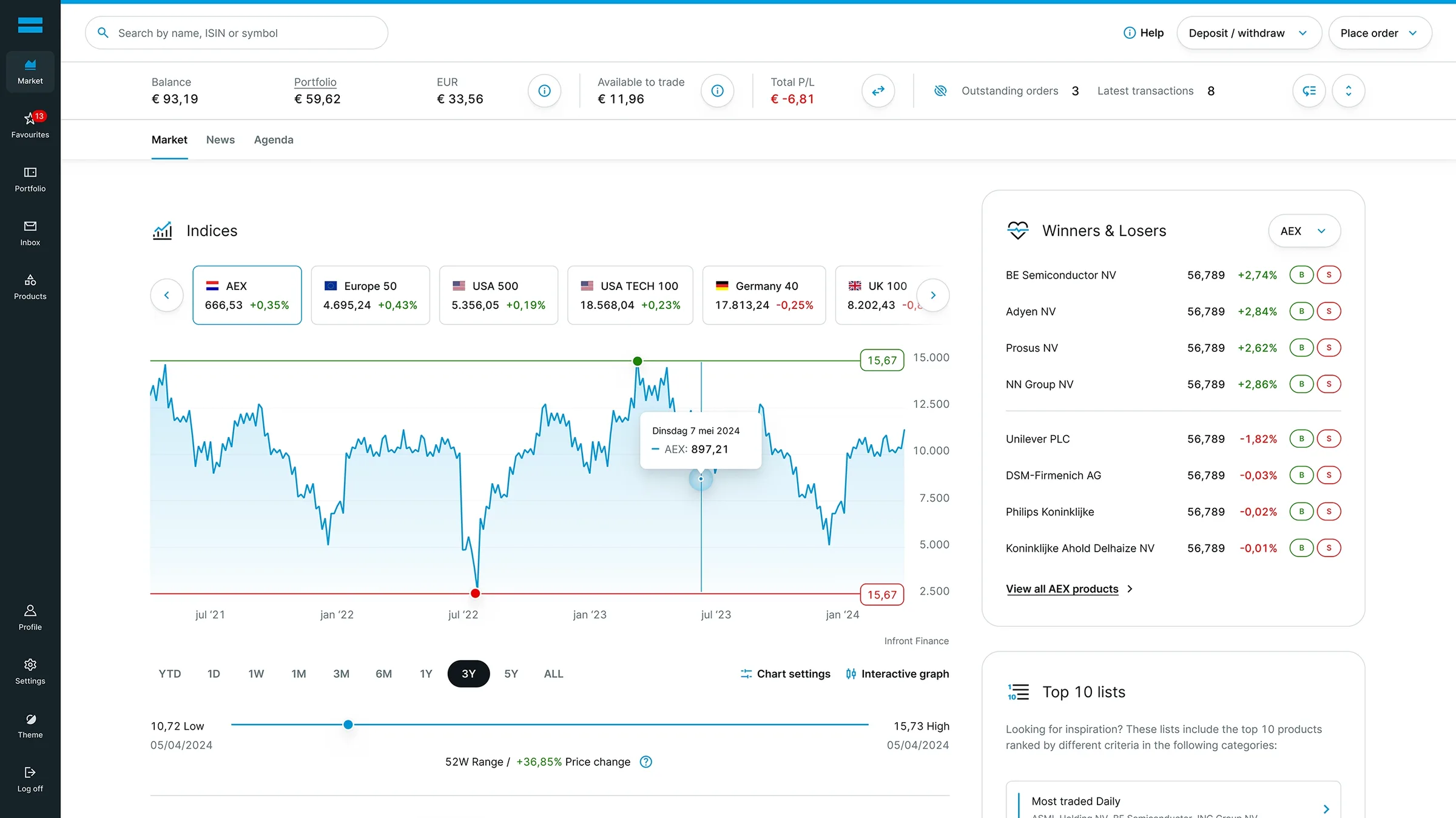Viewport: 1456px width, 818px height.
Task: Open the Deposit / withdraw dropdown
Action: pos(1249,33)
